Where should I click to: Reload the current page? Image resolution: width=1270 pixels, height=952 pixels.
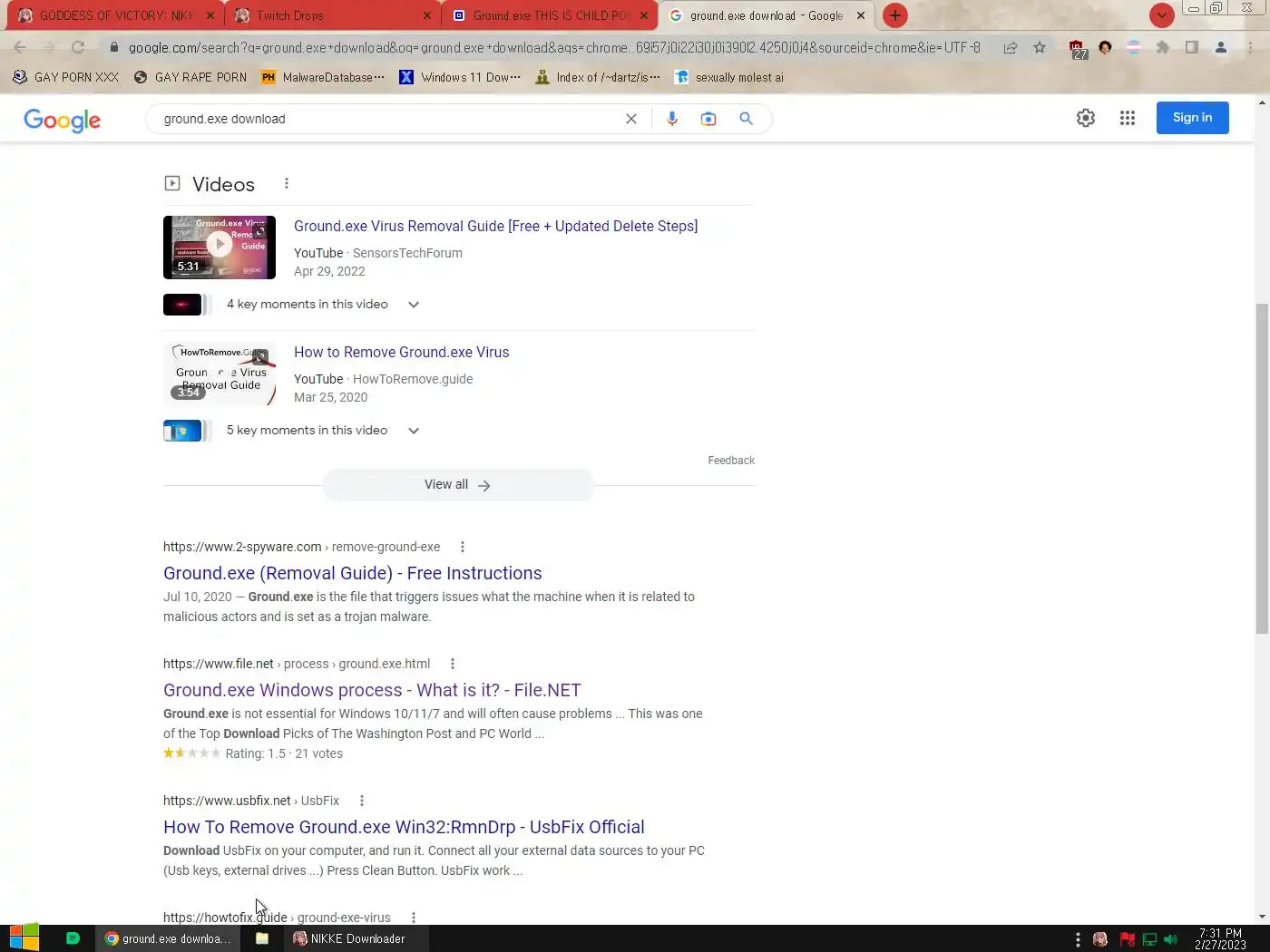tap(78, 47)
